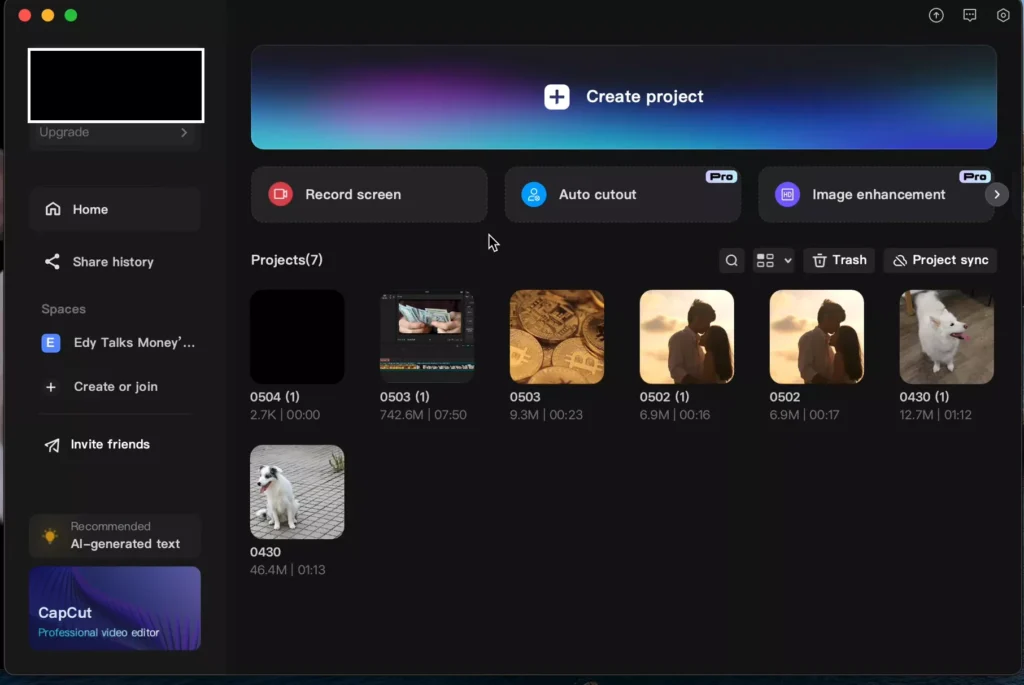Image resolution: width=1024 pixels, height=685 pixels.
Task: Click the paper plane Invite friends icon
Action: coord(52,445)
